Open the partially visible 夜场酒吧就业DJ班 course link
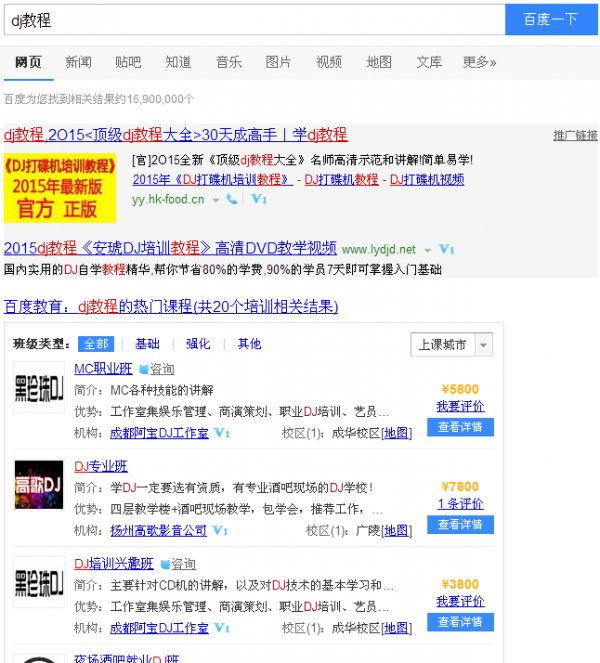 pyautogui.click(x=126, y=658)
